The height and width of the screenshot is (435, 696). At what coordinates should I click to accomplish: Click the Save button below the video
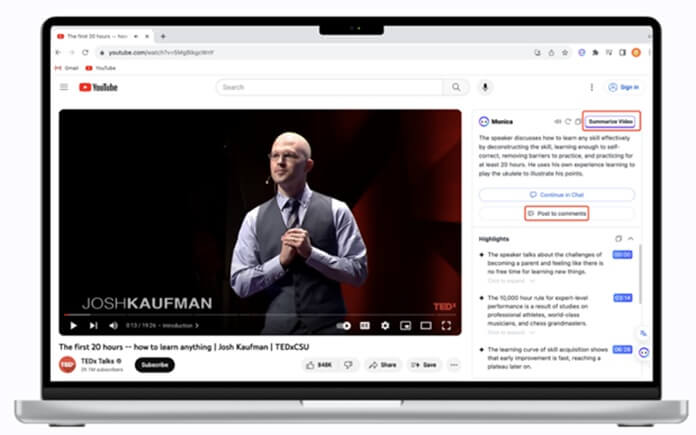424,365
